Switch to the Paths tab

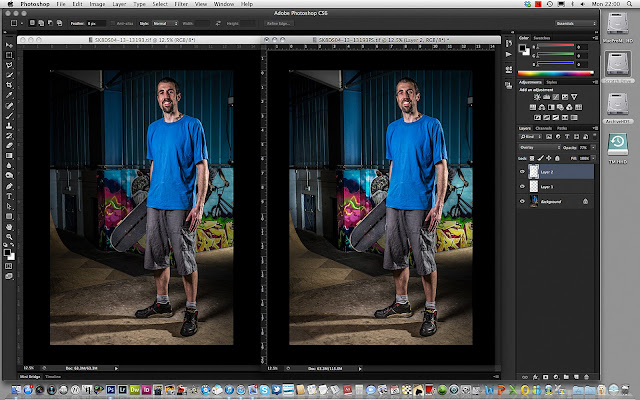click(562, 128)
